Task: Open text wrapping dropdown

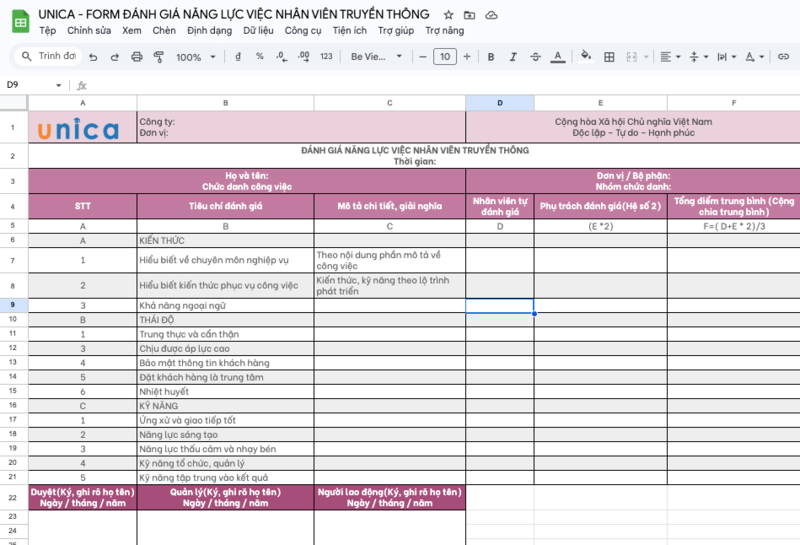Action: 726,57
